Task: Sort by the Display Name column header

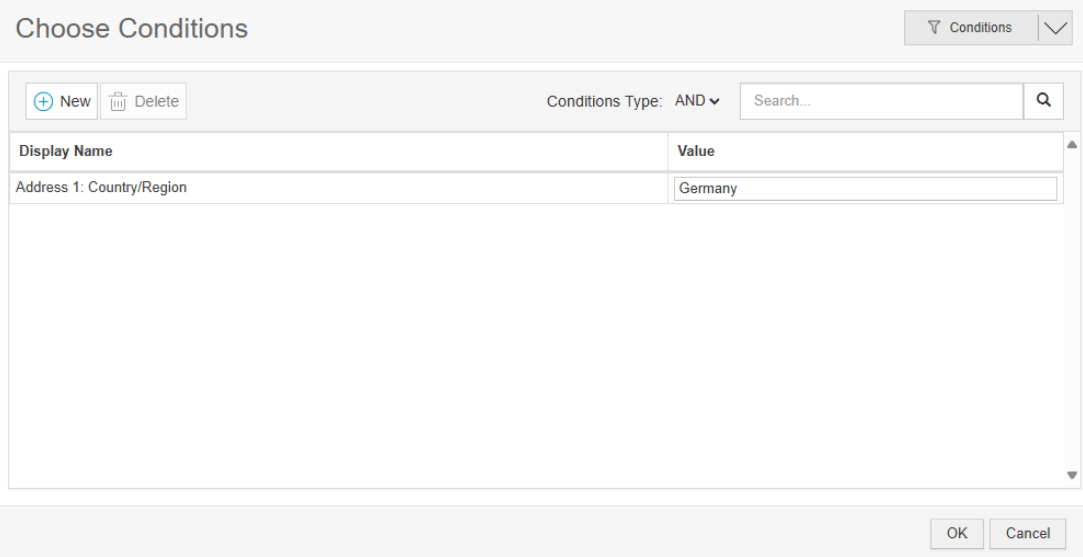Action: coord(66,152)
